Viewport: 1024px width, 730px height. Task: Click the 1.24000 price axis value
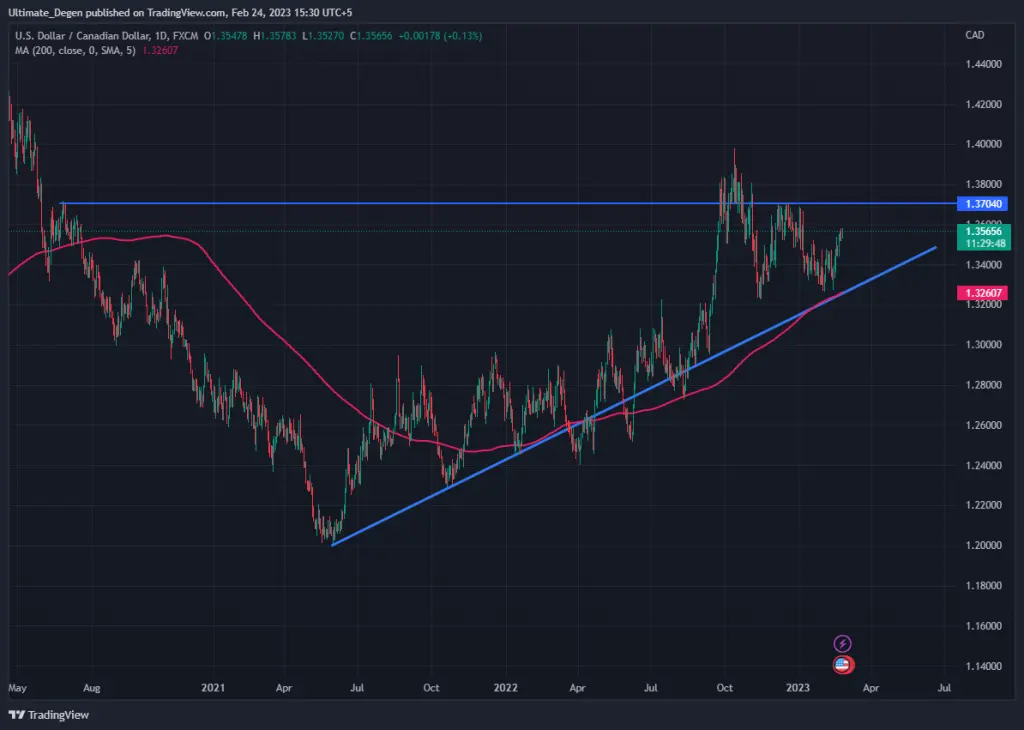point(984,466)
